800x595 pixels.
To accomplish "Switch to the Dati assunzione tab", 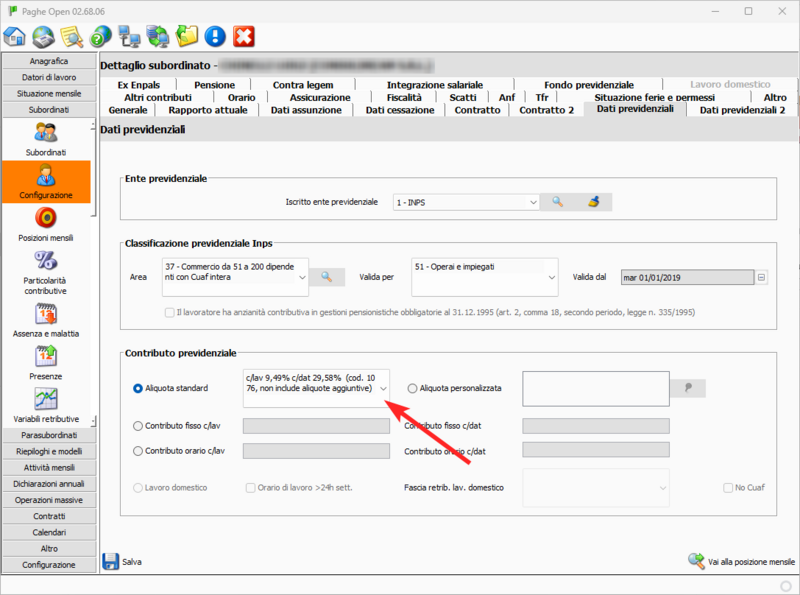I will [x=308, y=110].
